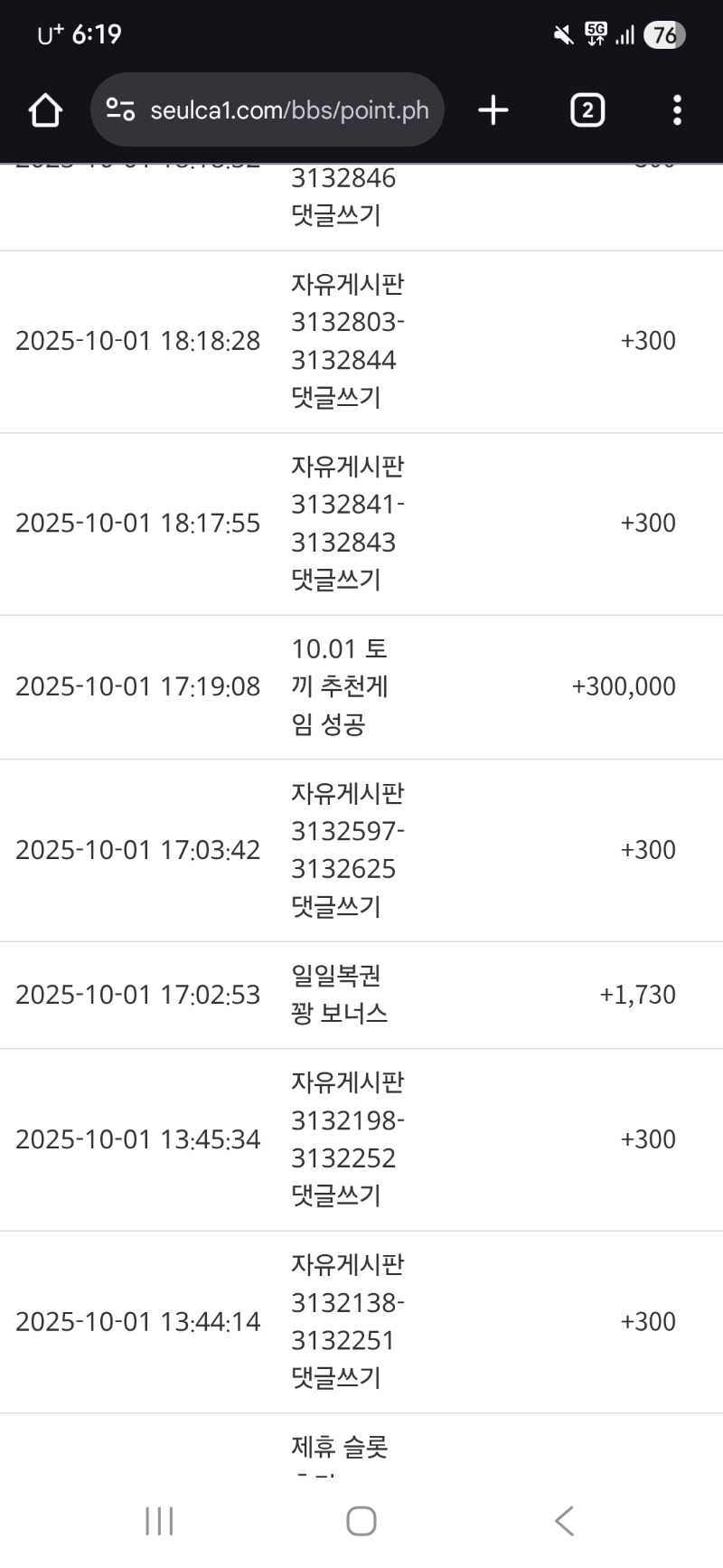Viewport: 723px width, 1568px height.
Task: Open the 17:03:42 free board comment entry
Action: tap(347, 850)
